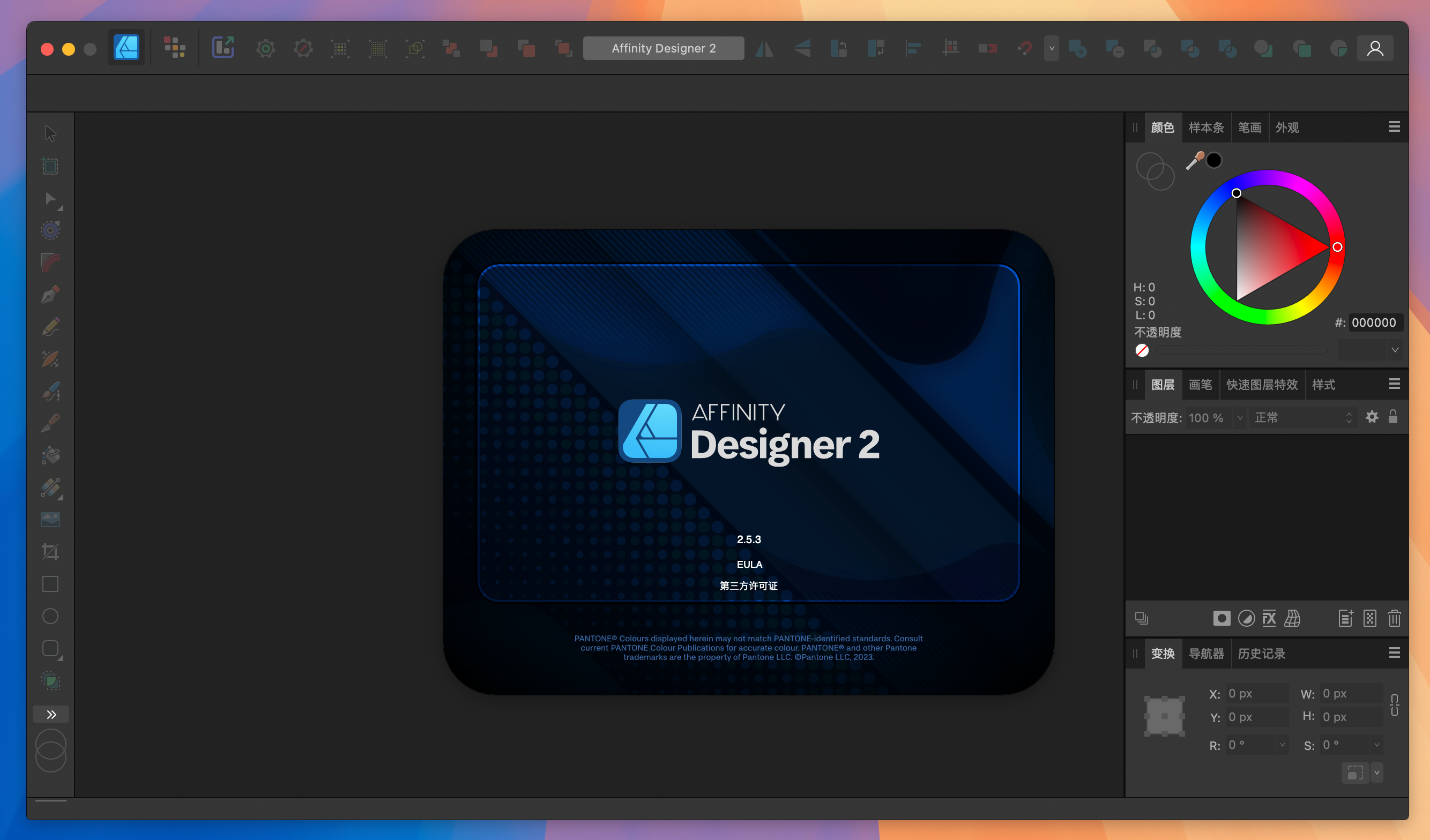Pick the eyedropper colour picker tool

click(x=1195, y=161)
